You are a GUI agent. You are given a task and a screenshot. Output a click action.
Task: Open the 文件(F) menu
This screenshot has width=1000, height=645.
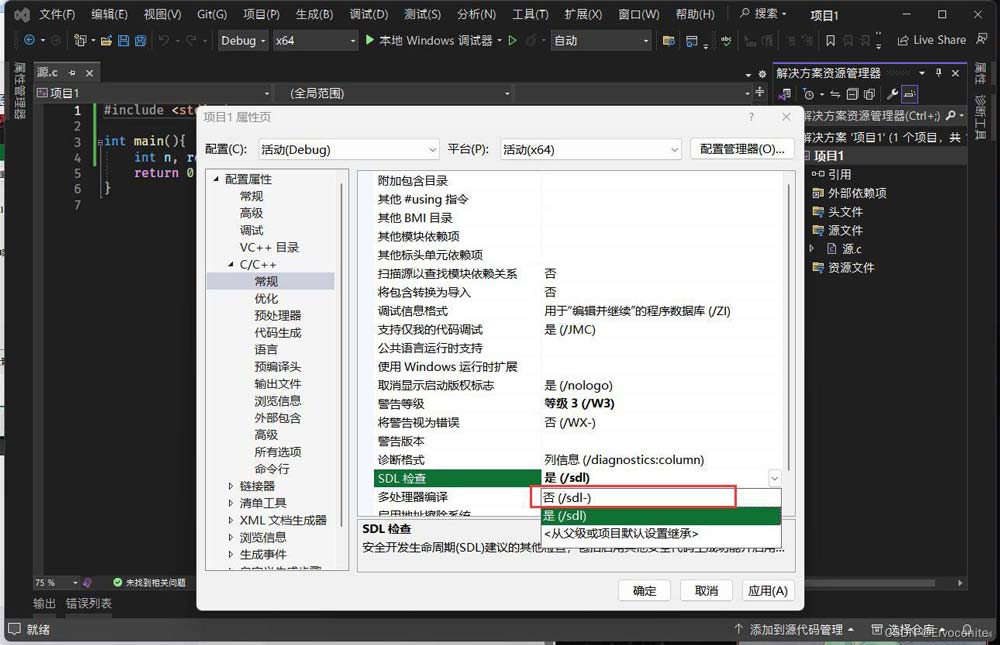coord(57,14)
